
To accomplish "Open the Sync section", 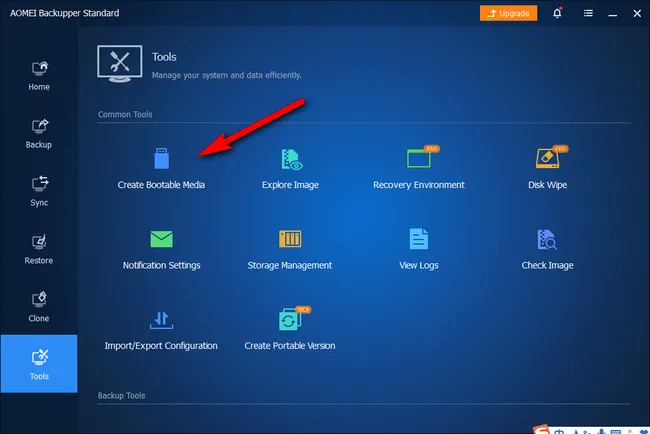I will tap(39, 191).
